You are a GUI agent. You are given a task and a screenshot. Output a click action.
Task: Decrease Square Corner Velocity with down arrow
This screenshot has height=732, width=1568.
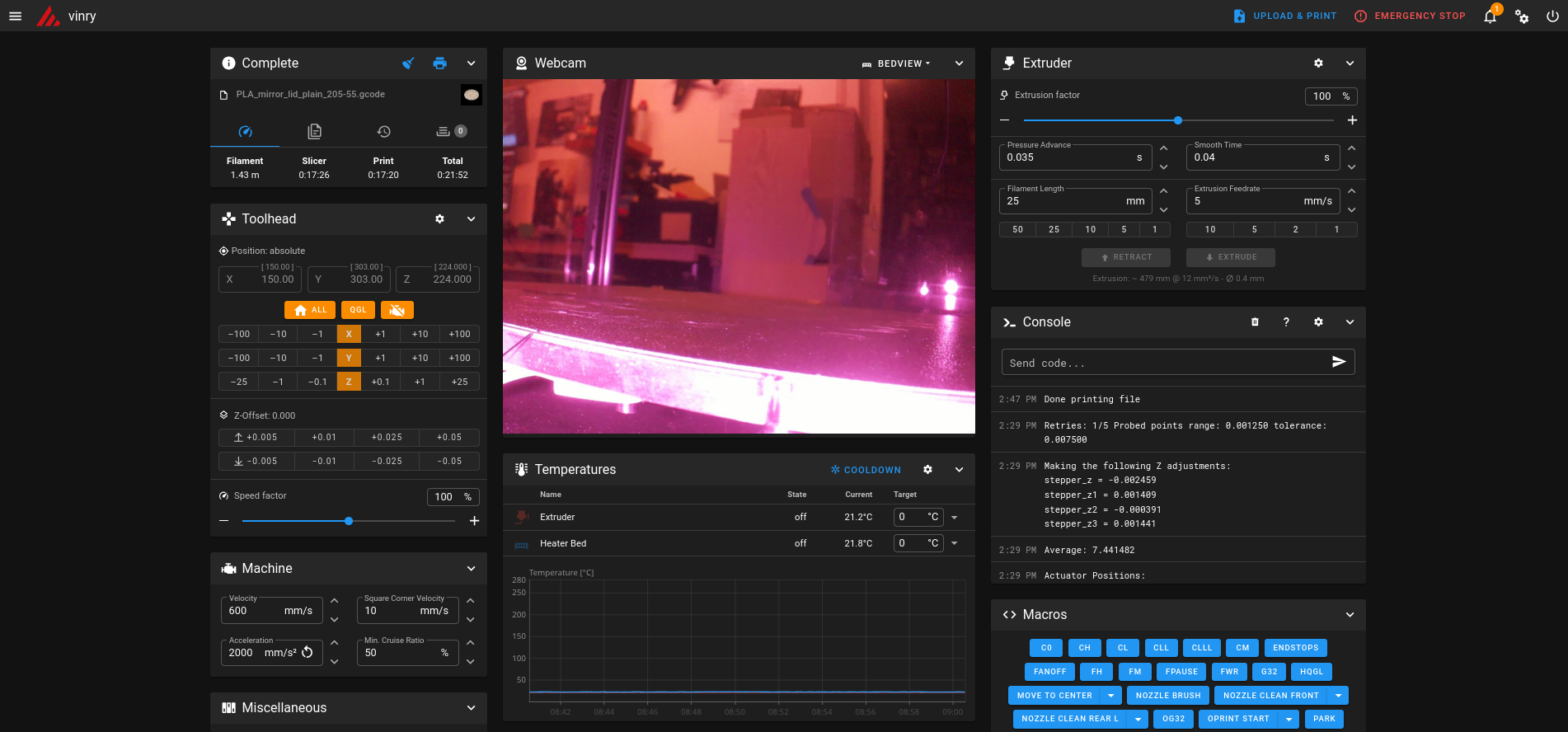[x=470, y=620]
